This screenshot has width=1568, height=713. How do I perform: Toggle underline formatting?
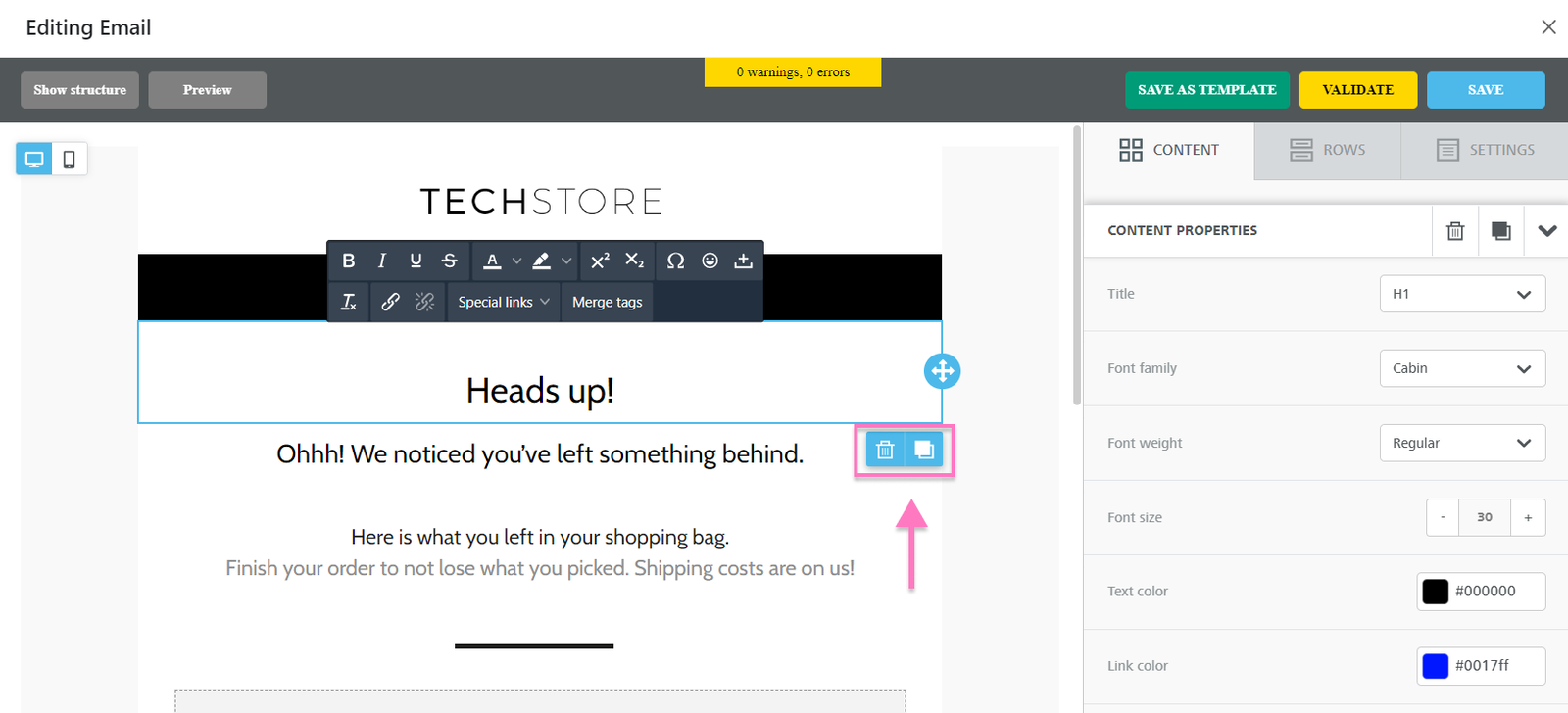(416, 261)
